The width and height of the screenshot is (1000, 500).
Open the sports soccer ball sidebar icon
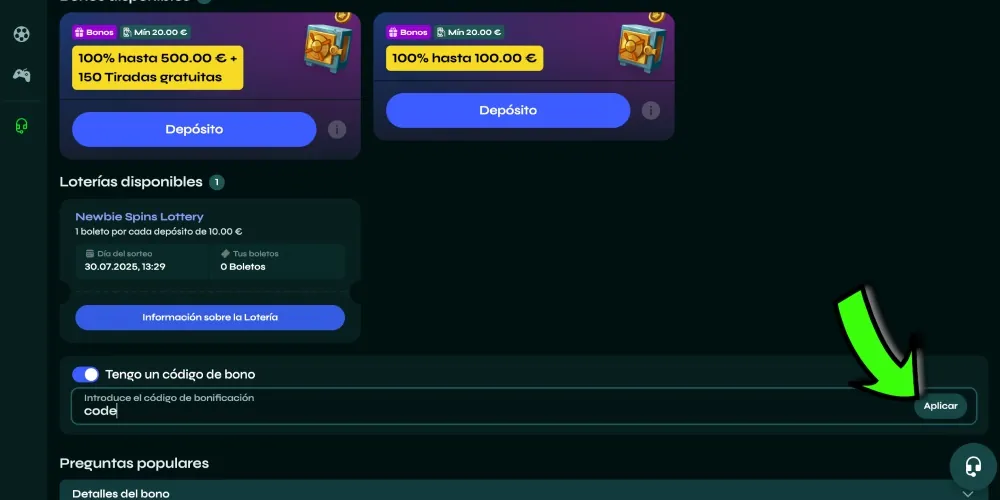click(22, 34)
